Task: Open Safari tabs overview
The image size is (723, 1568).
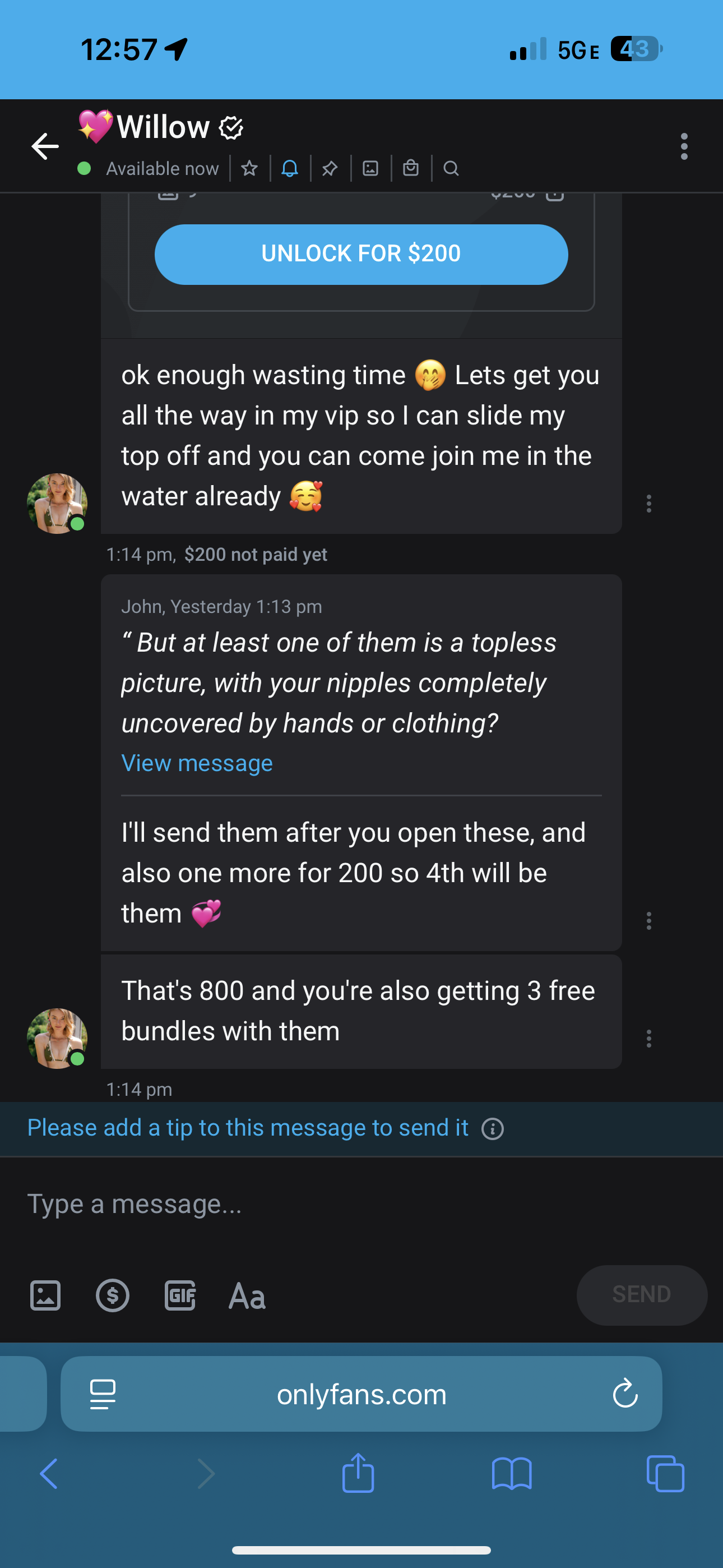Action: pyautogui.click(x=665, y=1474)
